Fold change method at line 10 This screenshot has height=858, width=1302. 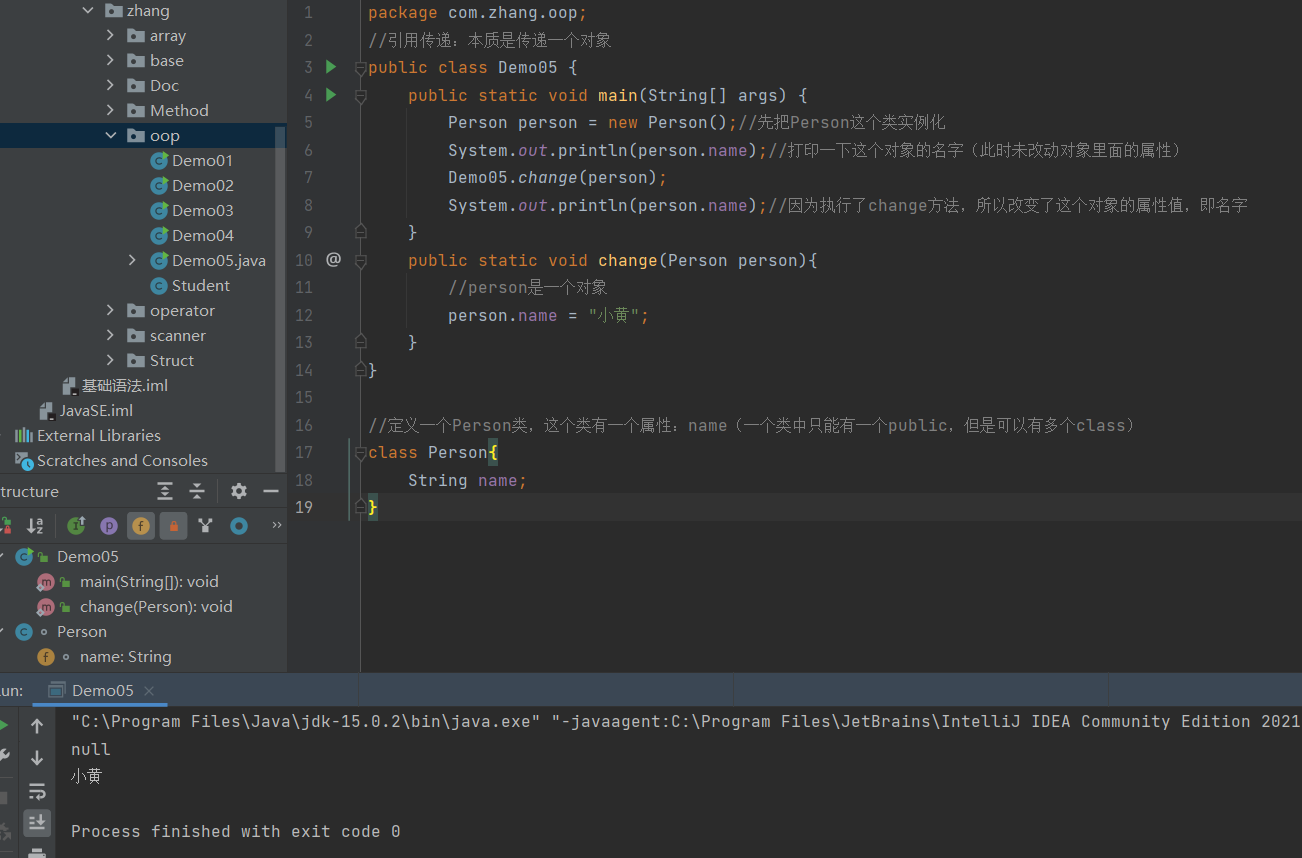360,260
